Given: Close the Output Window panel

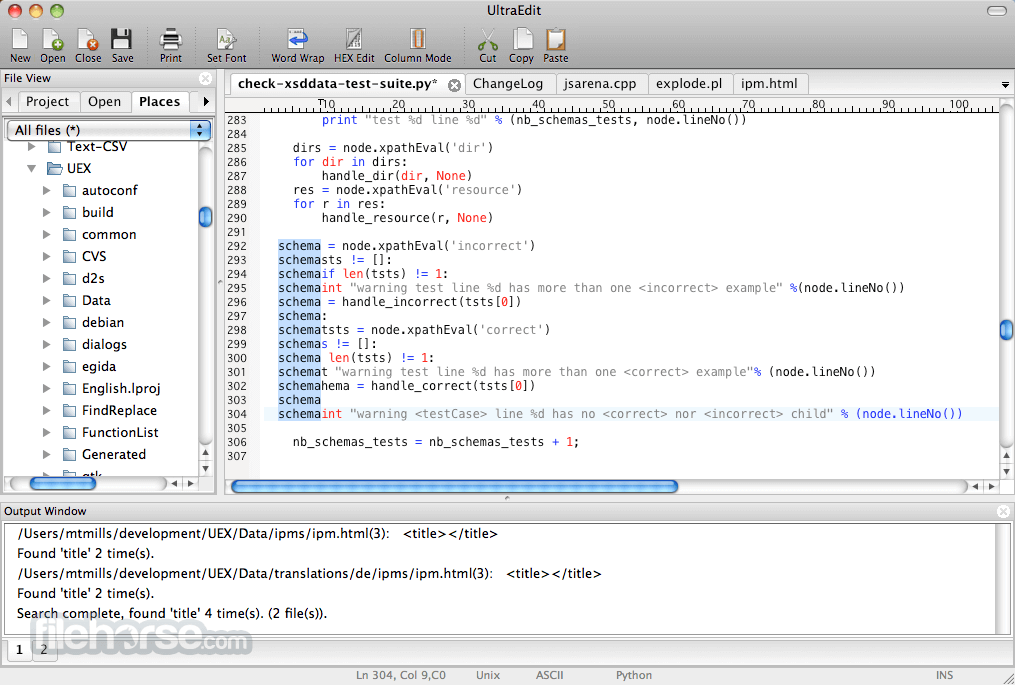Looking at the screenshot, I should click(1003, 511).
